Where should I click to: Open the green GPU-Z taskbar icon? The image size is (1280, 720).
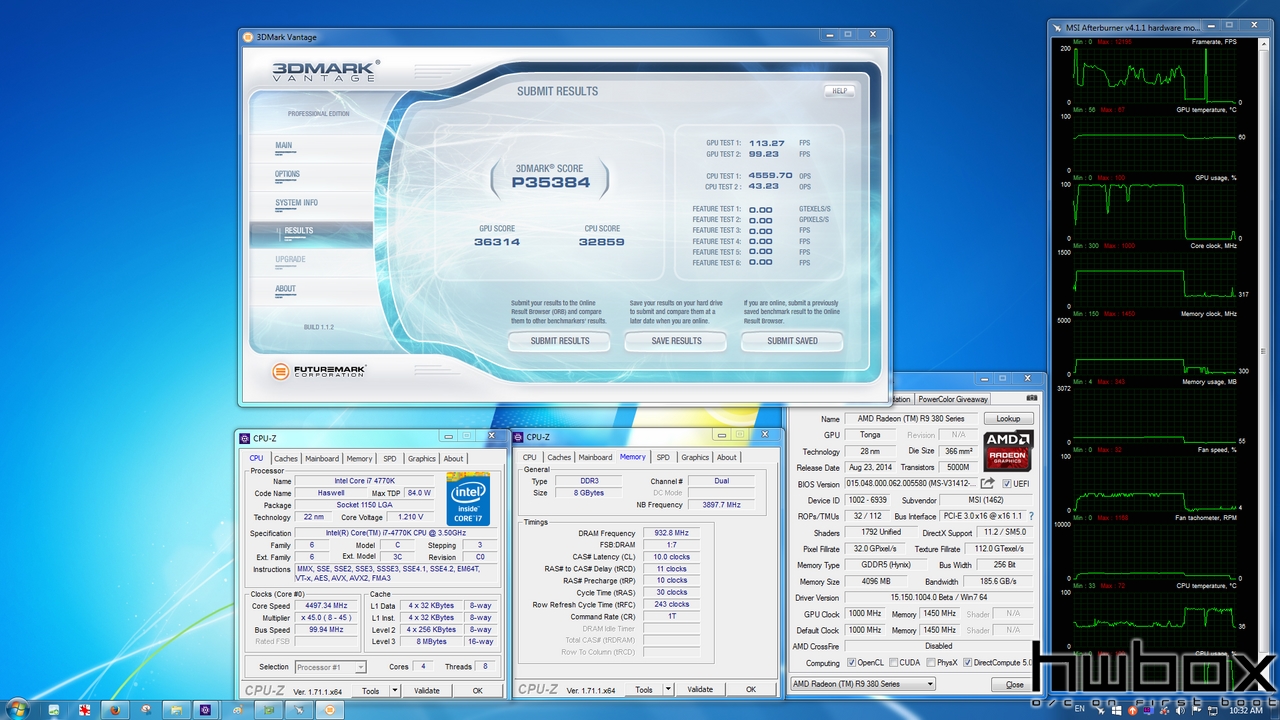(x=269, y=710)
